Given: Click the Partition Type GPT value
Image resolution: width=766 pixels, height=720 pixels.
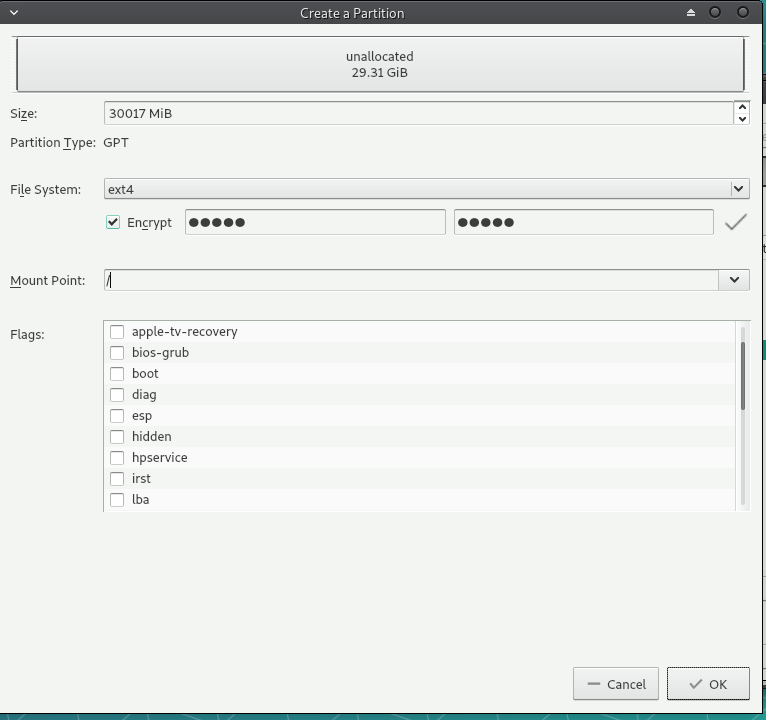Looking at the screenshot, I should [116, 143].
